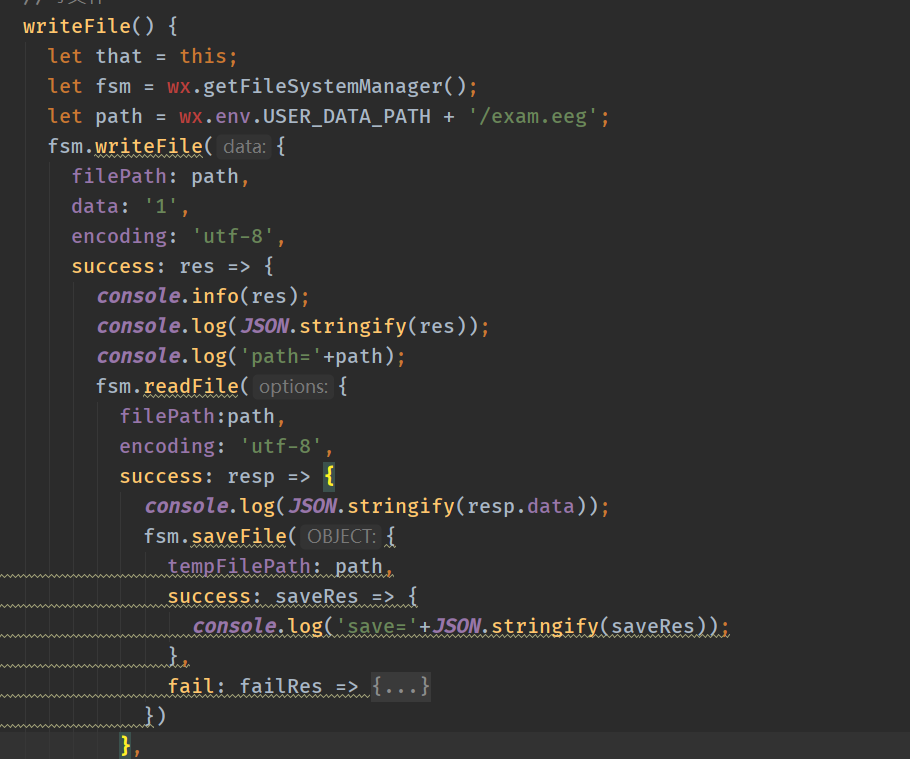Click underlined readFile method
Viewport: 910px width, 759px height.
click(x=191, y=387)
